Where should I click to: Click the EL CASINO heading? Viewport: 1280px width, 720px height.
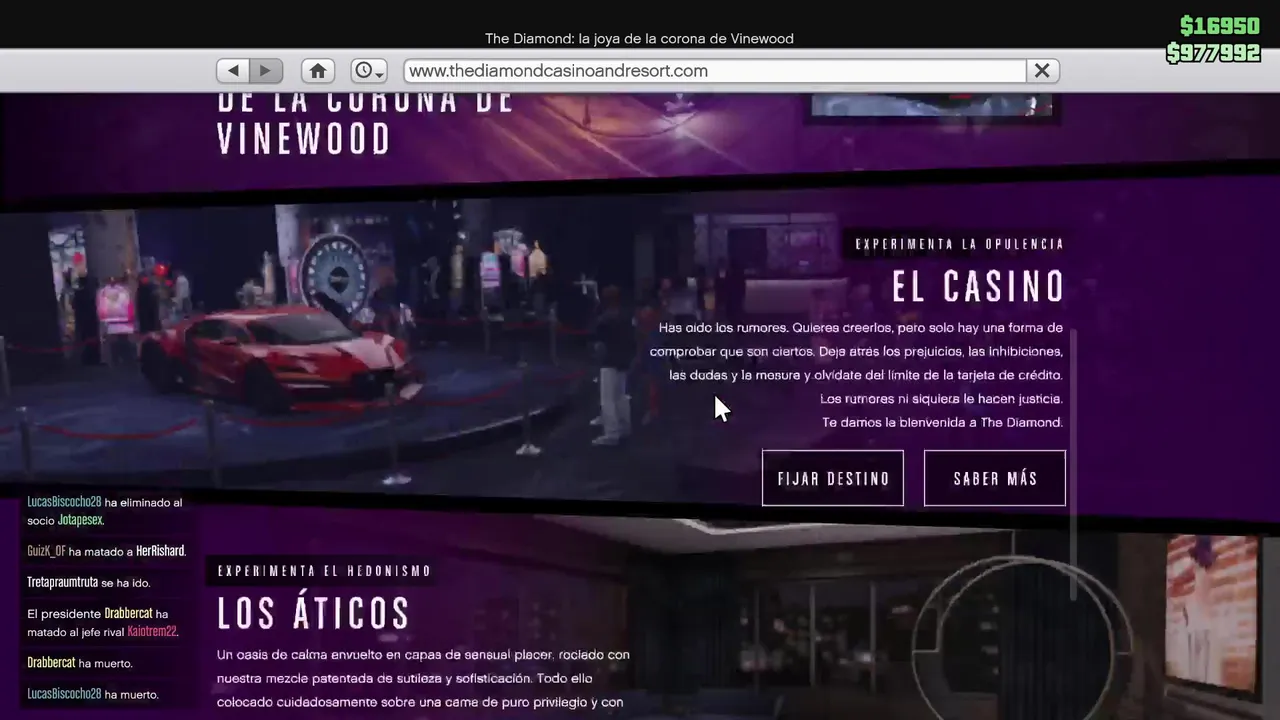(x=979, y=287)
